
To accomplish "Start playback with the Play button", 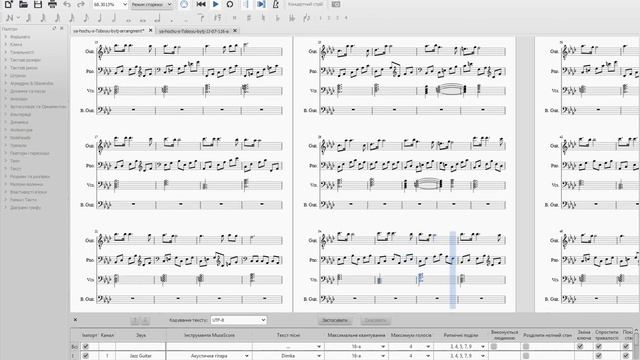I will coord(216,4).
